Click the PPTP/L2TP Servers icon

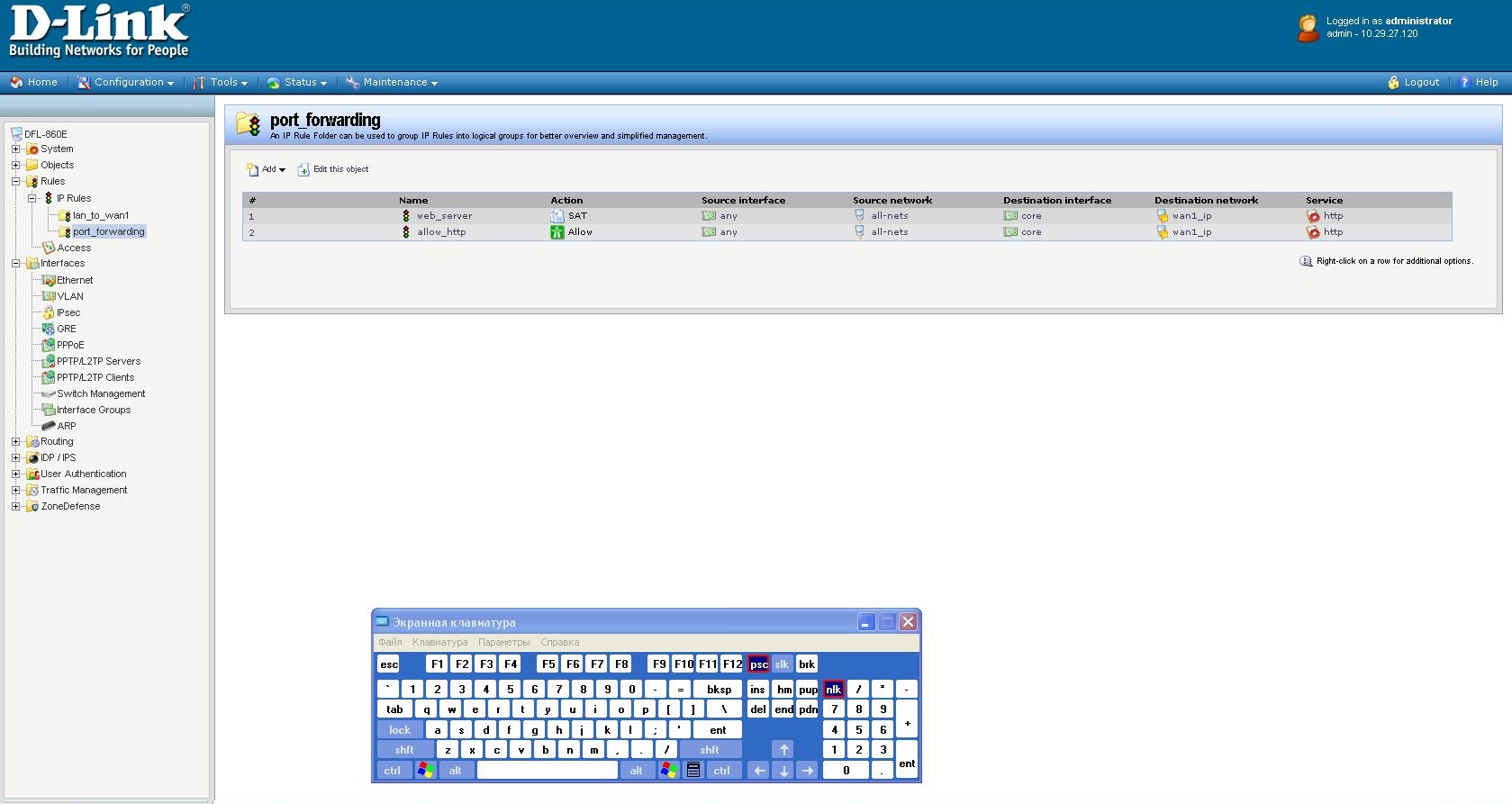[49, 361]
